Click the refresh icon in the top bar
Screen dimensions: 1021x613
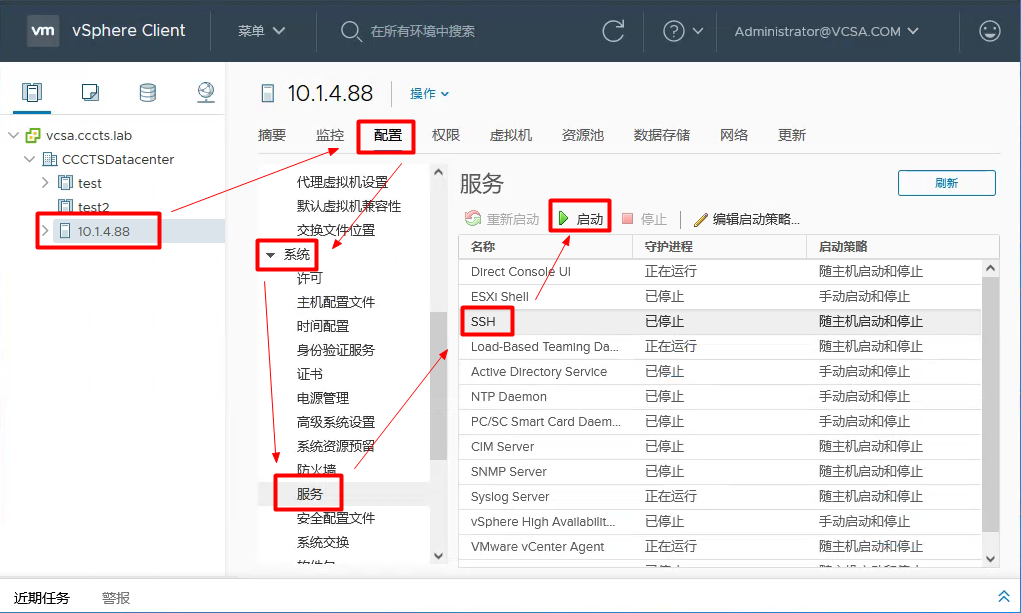[614, 31]
